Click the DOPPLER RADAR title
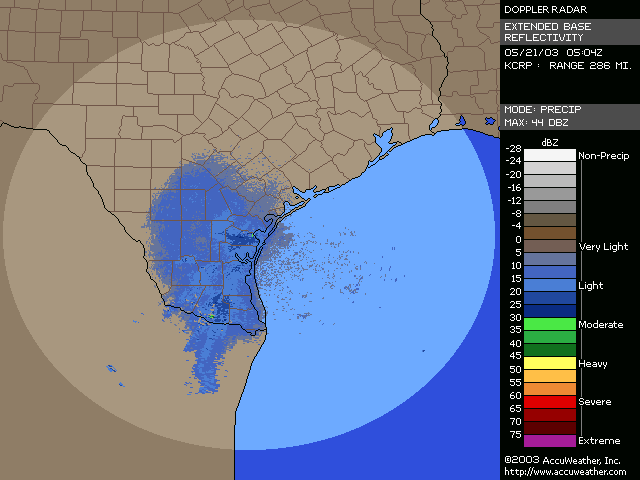The width and height of the screenshot is (640, 480). coord(546,9)
